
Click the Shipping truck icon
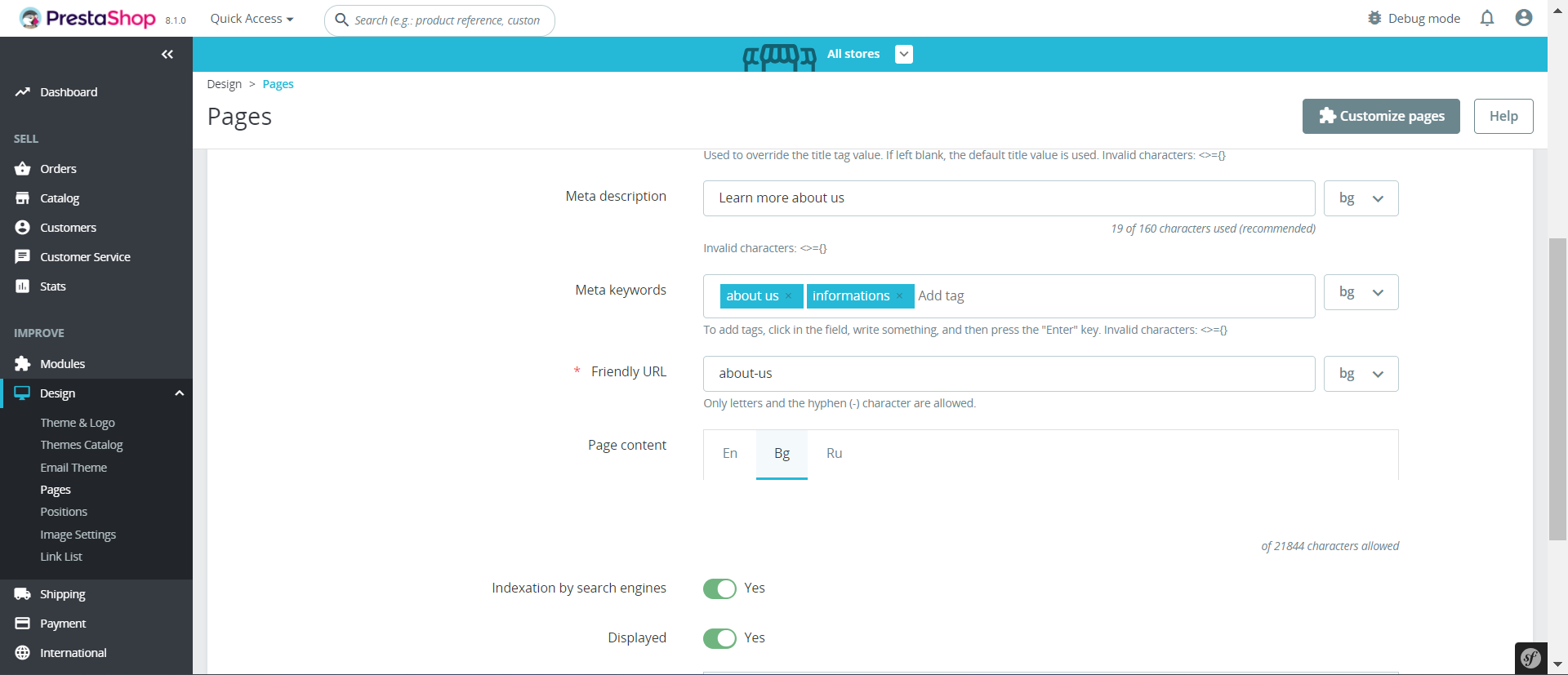(23, 594)
